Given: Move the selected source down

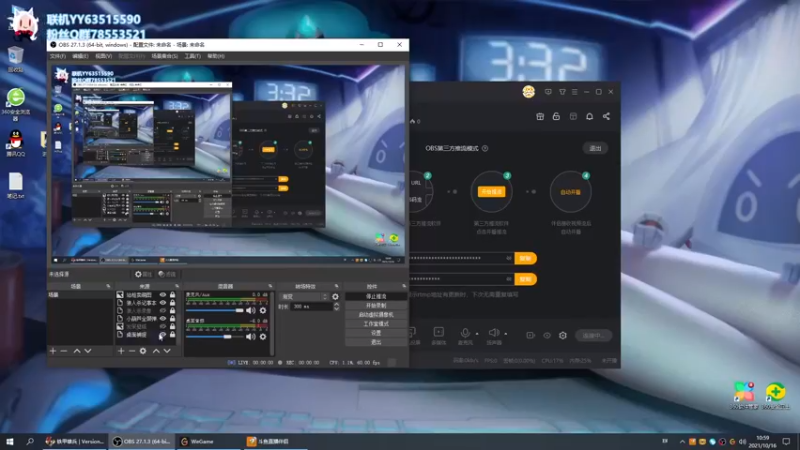Looking at the screenshot, I should [x=167, y=351].
